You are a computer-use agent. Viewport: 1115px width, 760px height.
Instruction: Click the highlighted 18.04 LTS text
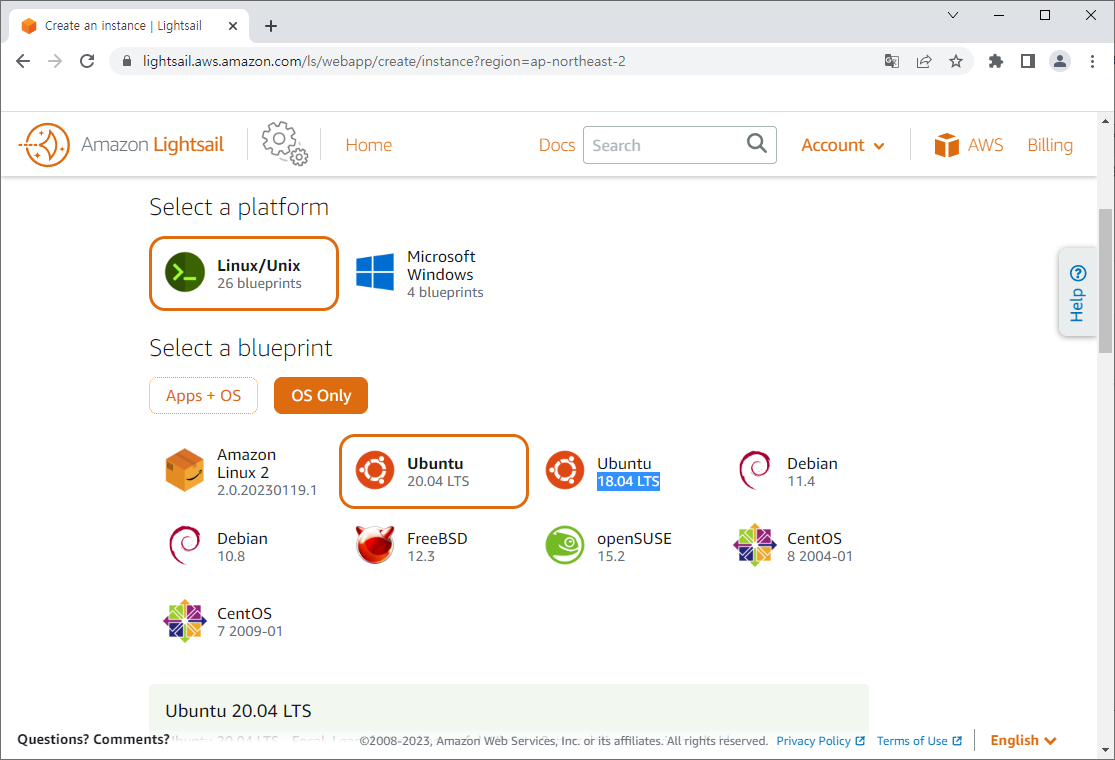click(x=628, y=481)
